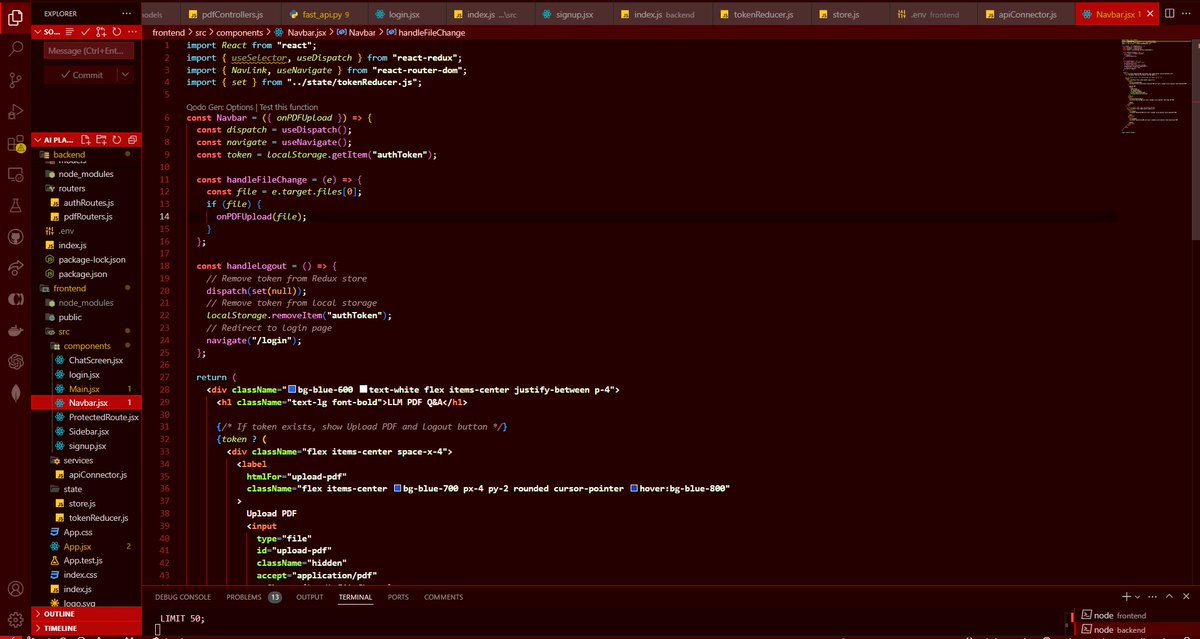Open the Search view in the activity bar
1200x639 pixels.
click(14, 47)
